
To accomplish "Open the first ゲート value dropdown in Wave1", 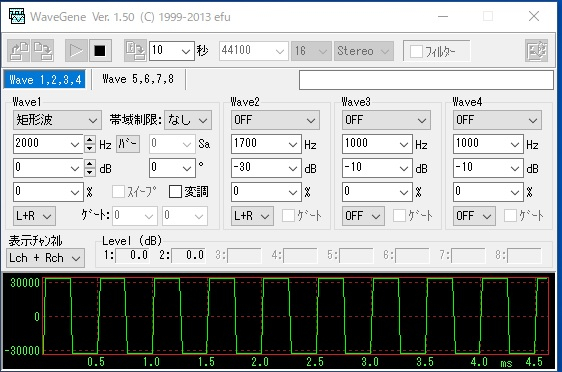I will click(x=149, y=216).
